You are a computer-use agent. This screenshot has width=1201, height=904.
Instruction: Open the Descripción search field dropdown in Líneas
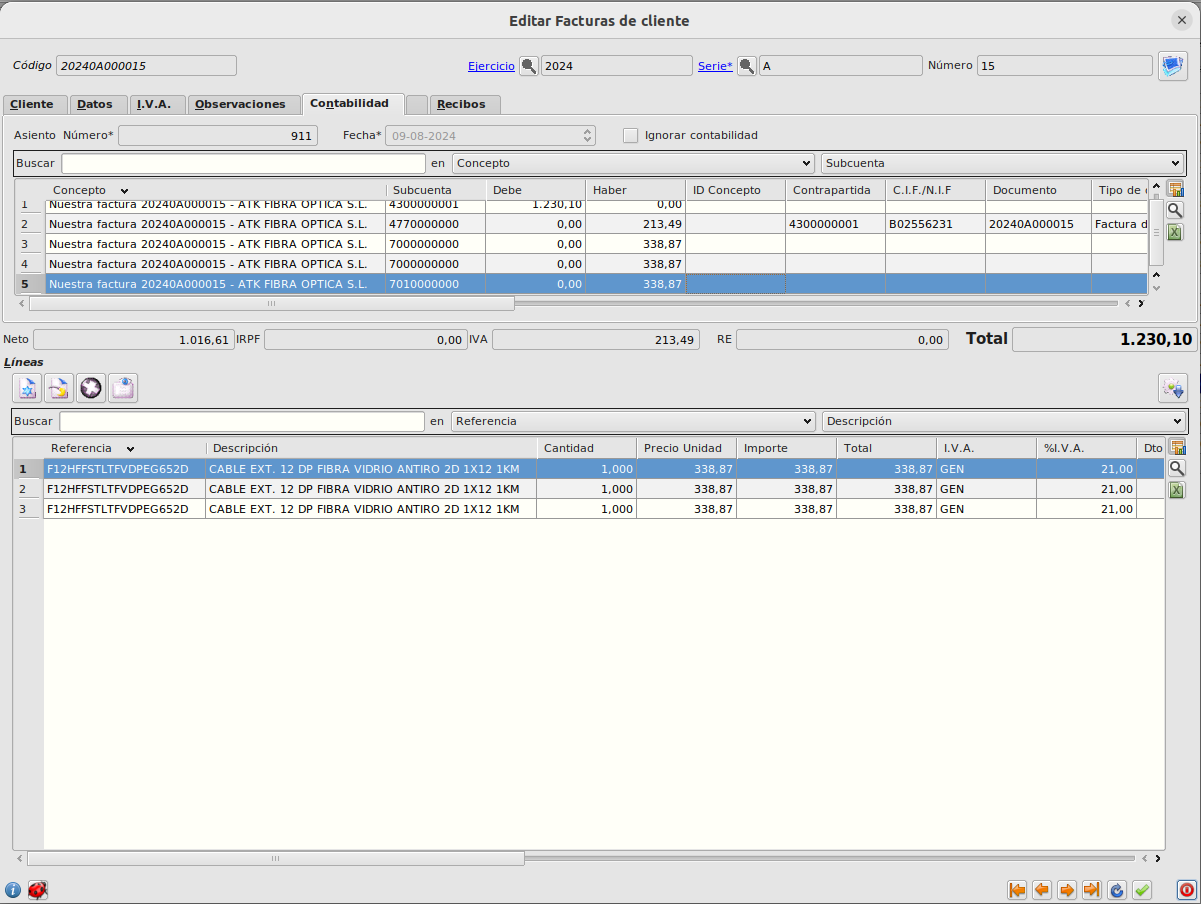1003,421
